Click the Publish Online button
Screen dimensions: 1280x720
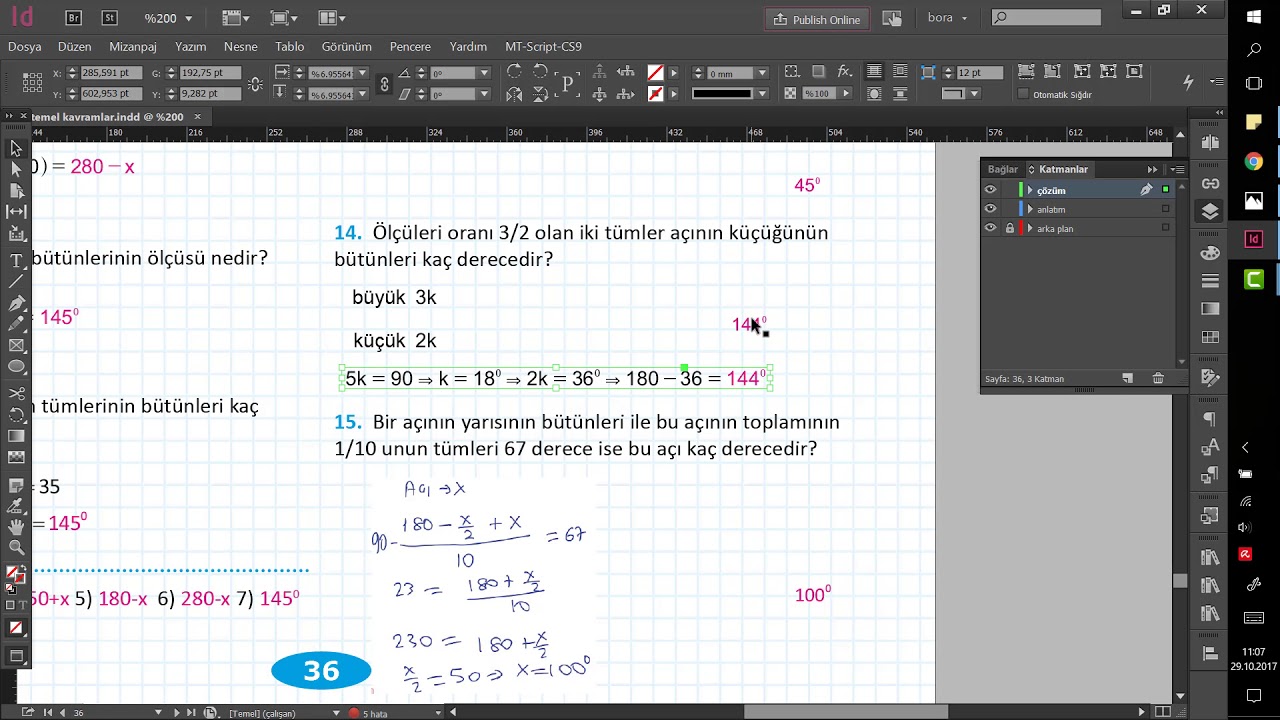coord(818,19)
